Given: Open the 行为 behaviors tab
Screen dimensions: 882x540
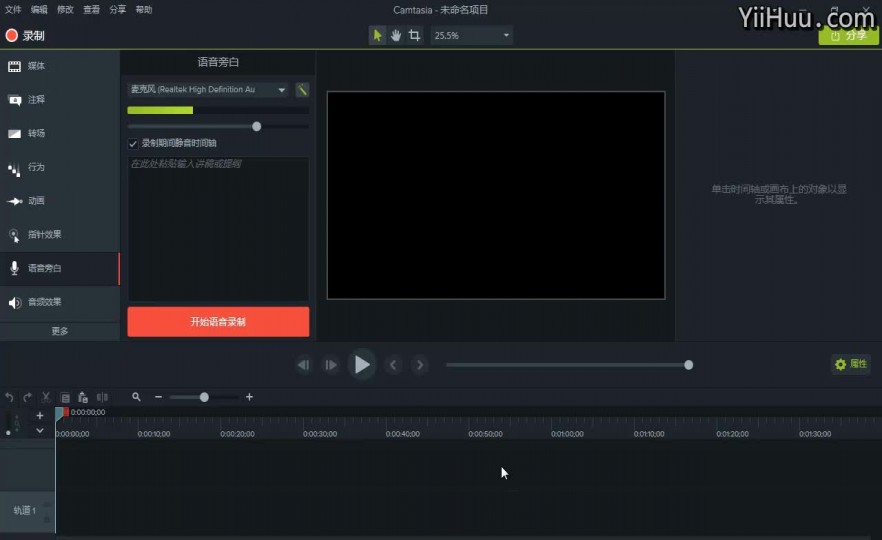Looking at the screenshot, I should [60, 167].
